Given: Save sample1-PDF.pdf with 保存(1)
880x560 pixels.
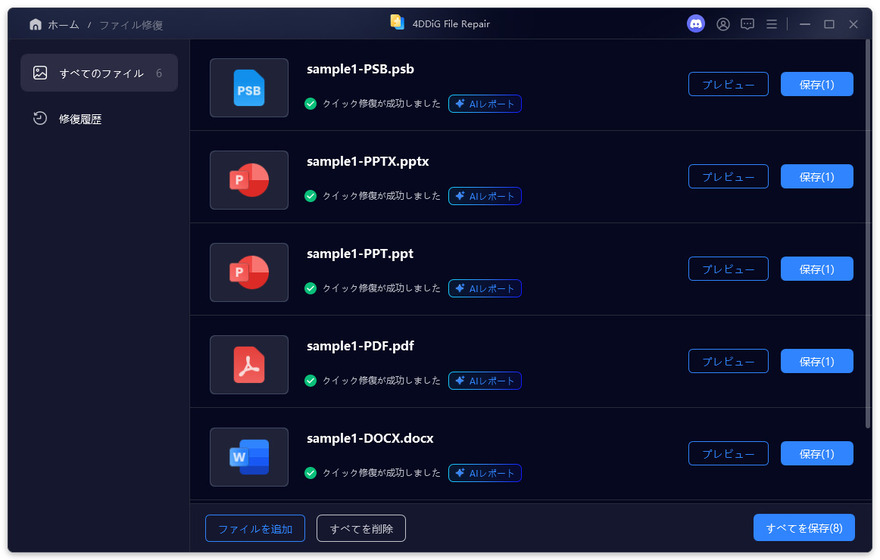Looking at the screenshot, I should tap(817, 361).
